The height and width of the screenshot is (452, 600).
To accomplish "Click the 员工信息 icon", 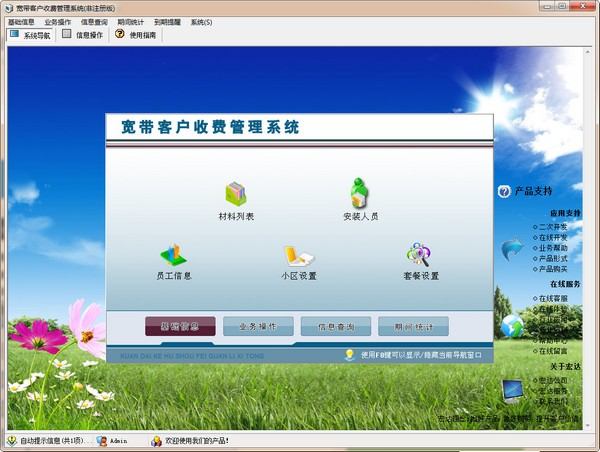I will 173,254.
